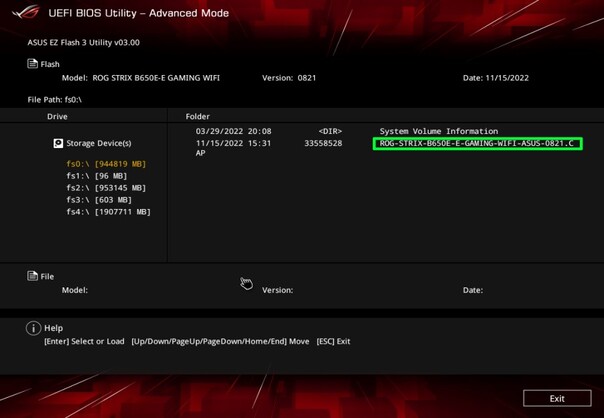
Task: Select the ROG-STRIX-B650E-E-GAMING-WIFI-ASUS-0821 BIOS file
Action: click(x=477, y=144)
